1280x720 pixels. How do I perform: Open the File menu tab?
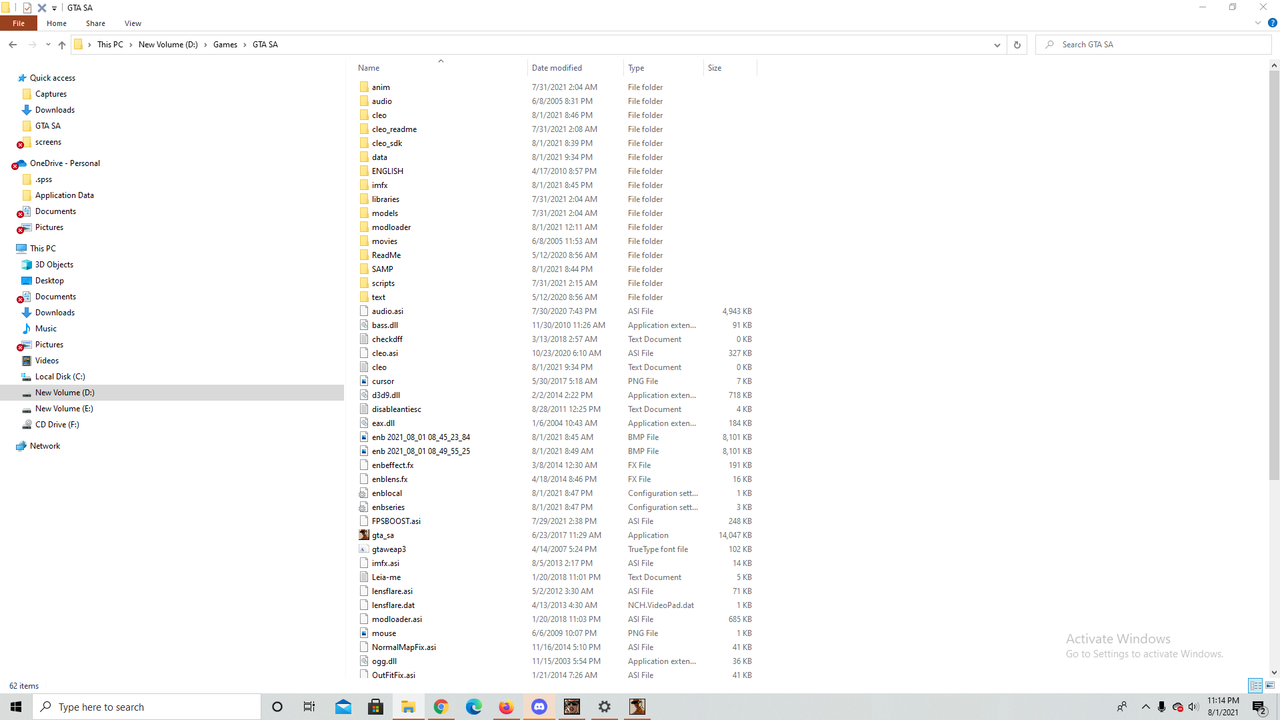[x=18, y=23]
